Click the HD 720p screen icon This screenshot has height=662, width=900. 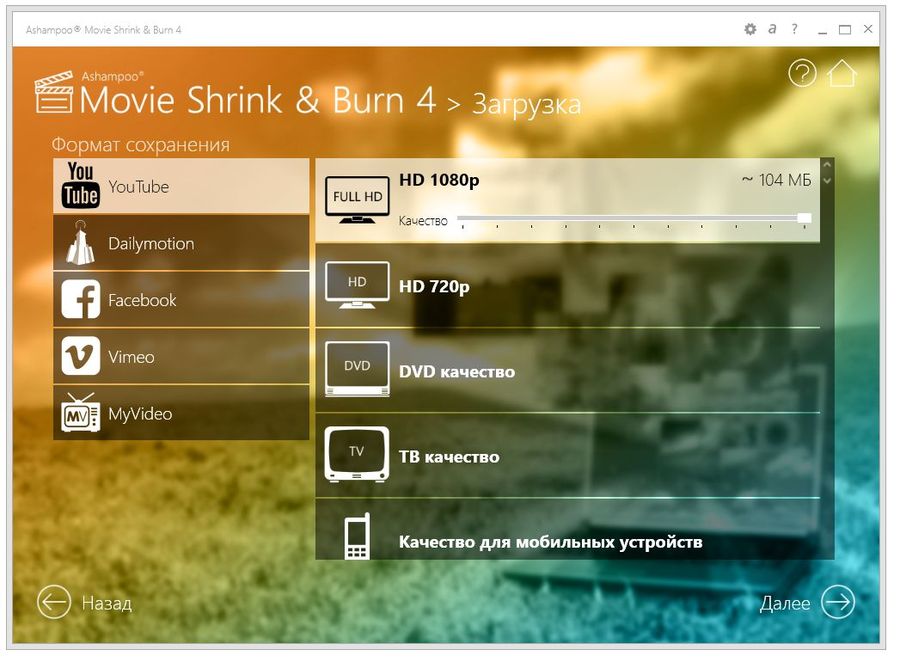(356, 285)
